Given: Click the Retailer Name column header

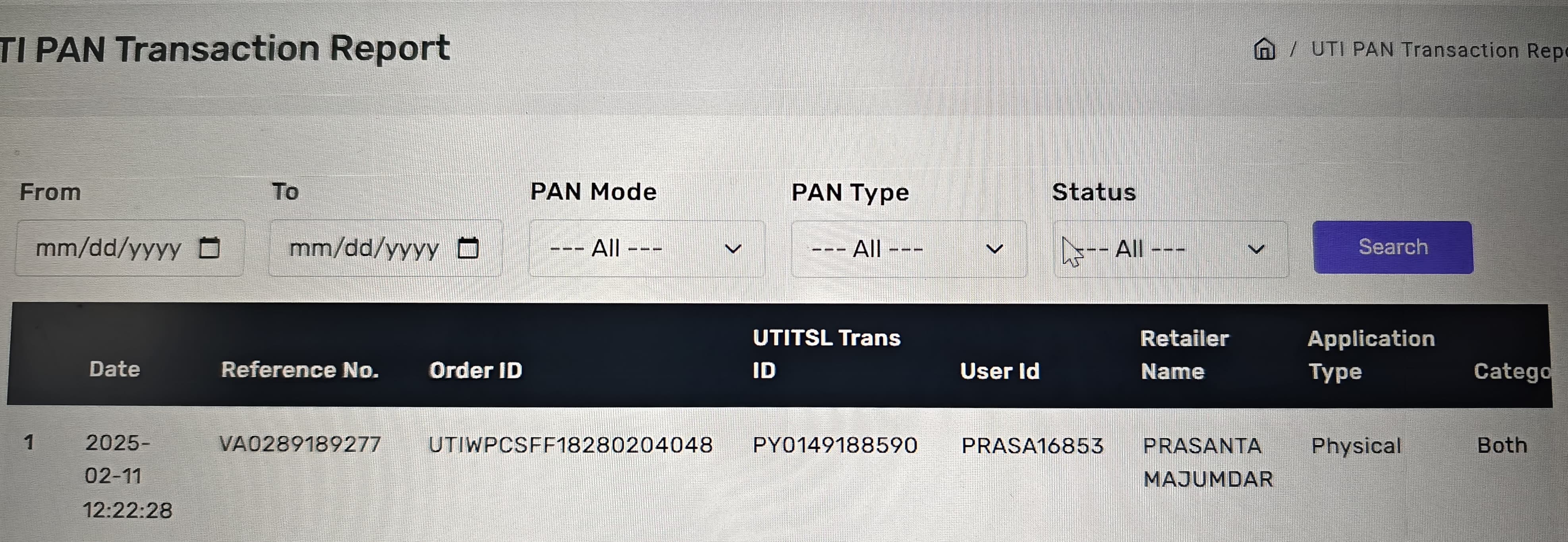Looking at the screenshot, I should [x=1184, y=354].
